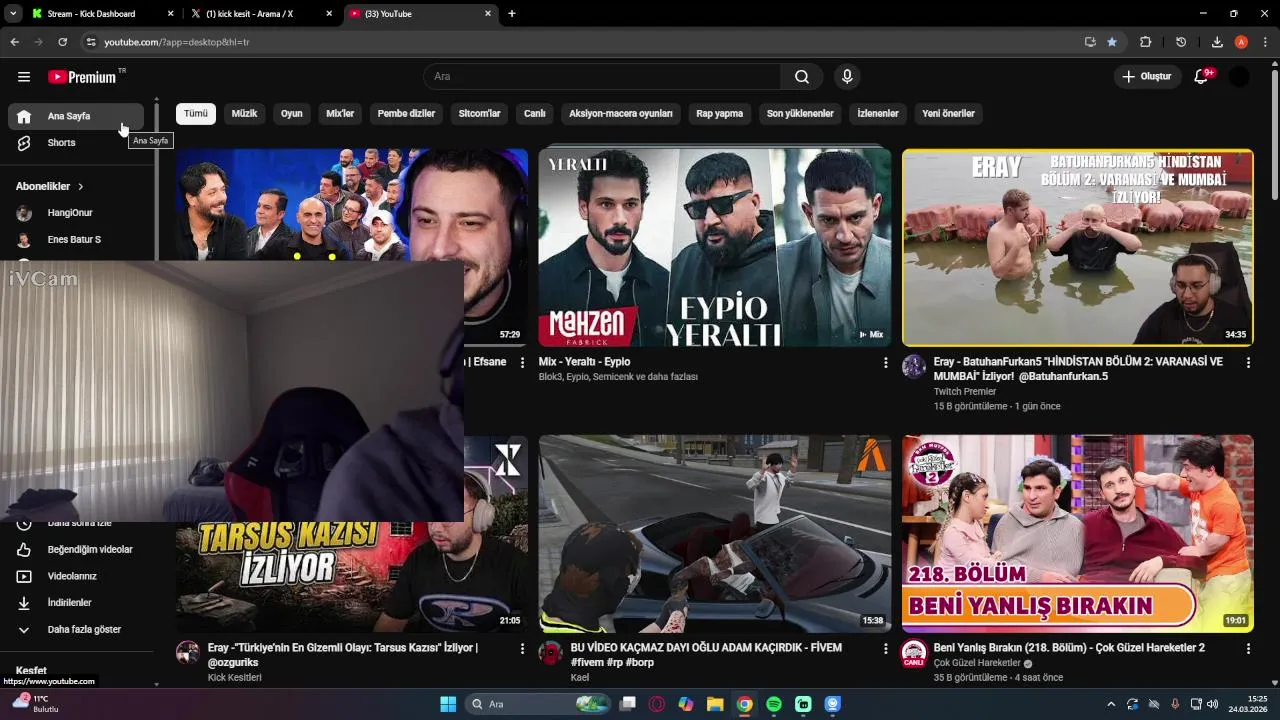This screenshot has width=1280, height=720.
Task: Open the Windows Start menu
Action: click(448, 704)
